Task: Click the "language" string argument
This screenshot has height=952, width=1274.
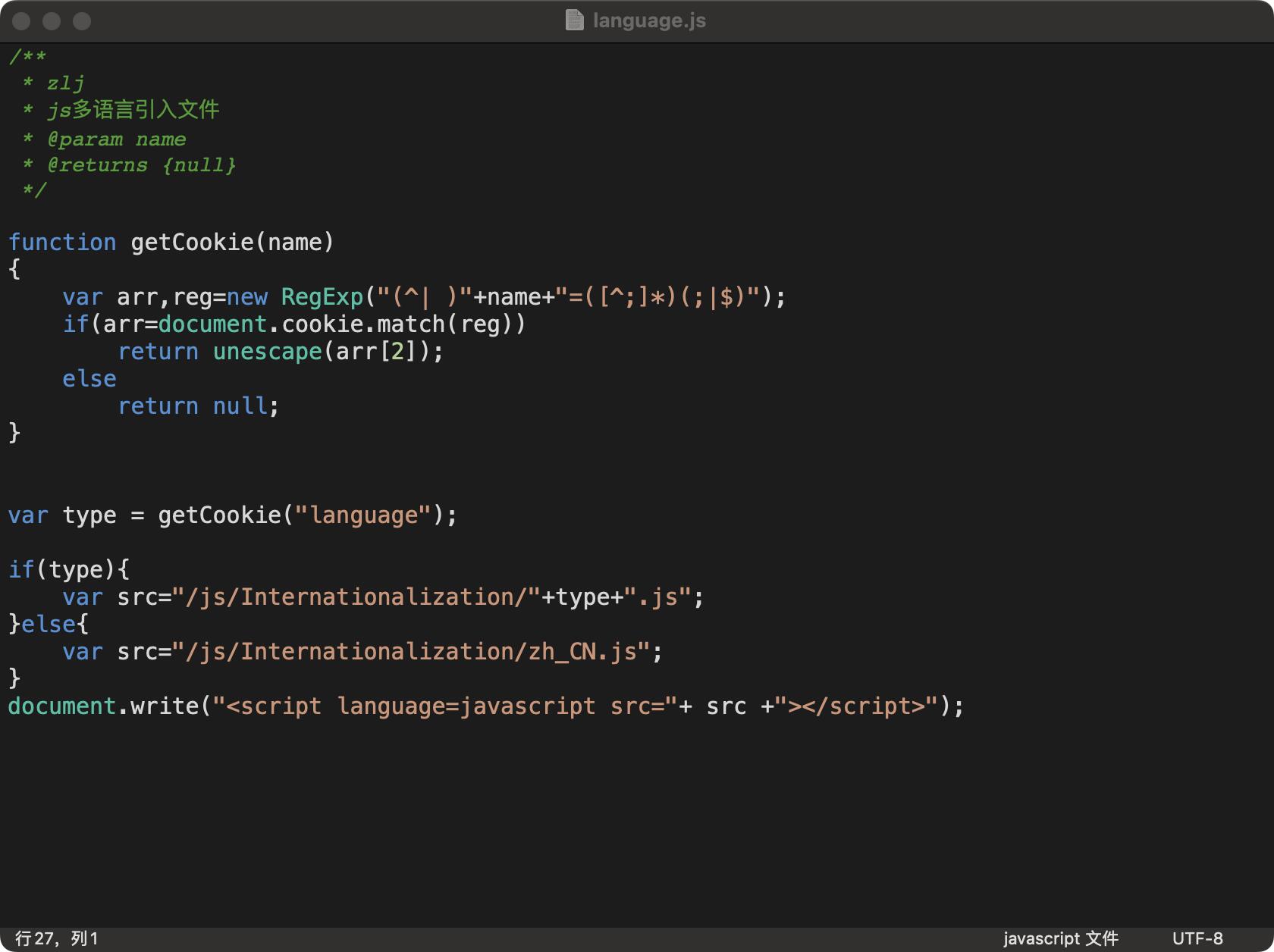Action: [363, 515]
